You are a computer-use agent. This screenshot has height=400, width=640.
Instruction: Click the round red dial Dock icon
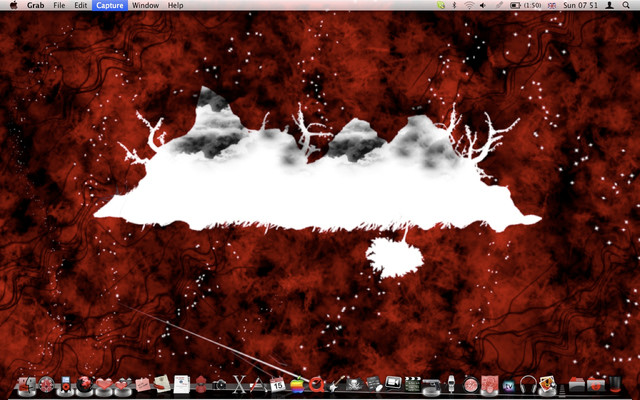tap(470, 384)
